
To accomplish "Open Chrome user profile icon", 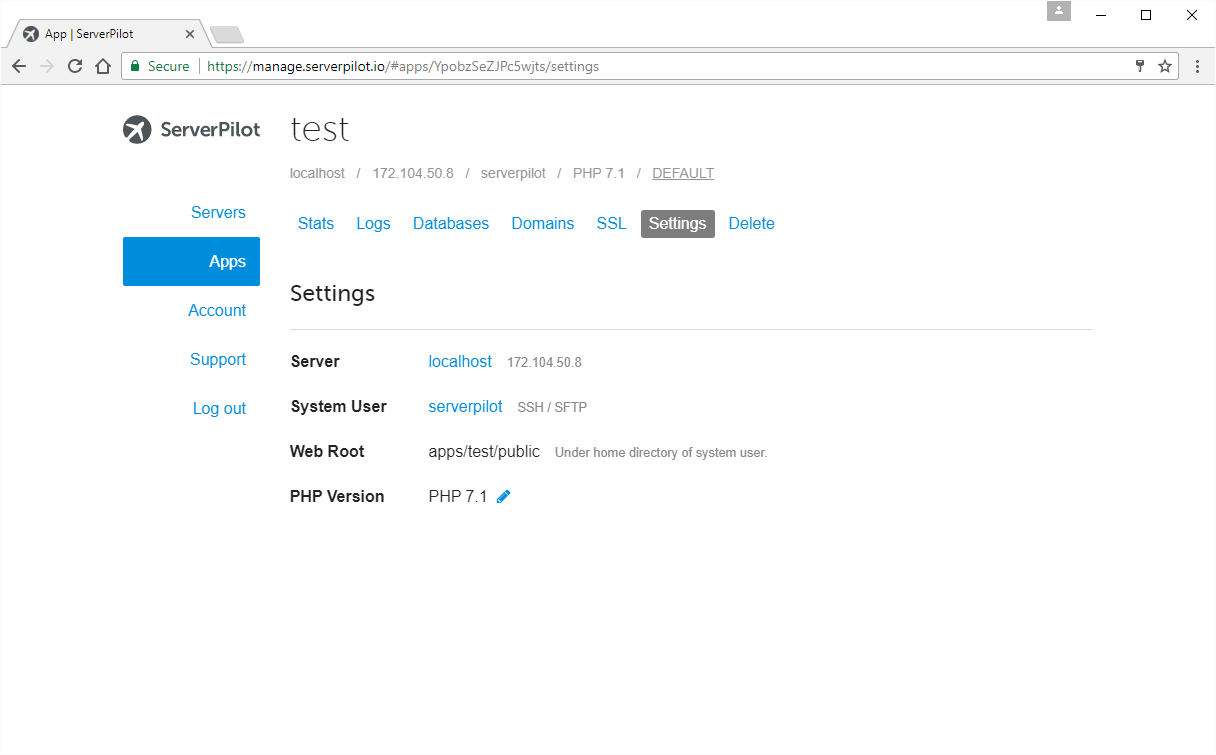I will (x=1059, y=12).
